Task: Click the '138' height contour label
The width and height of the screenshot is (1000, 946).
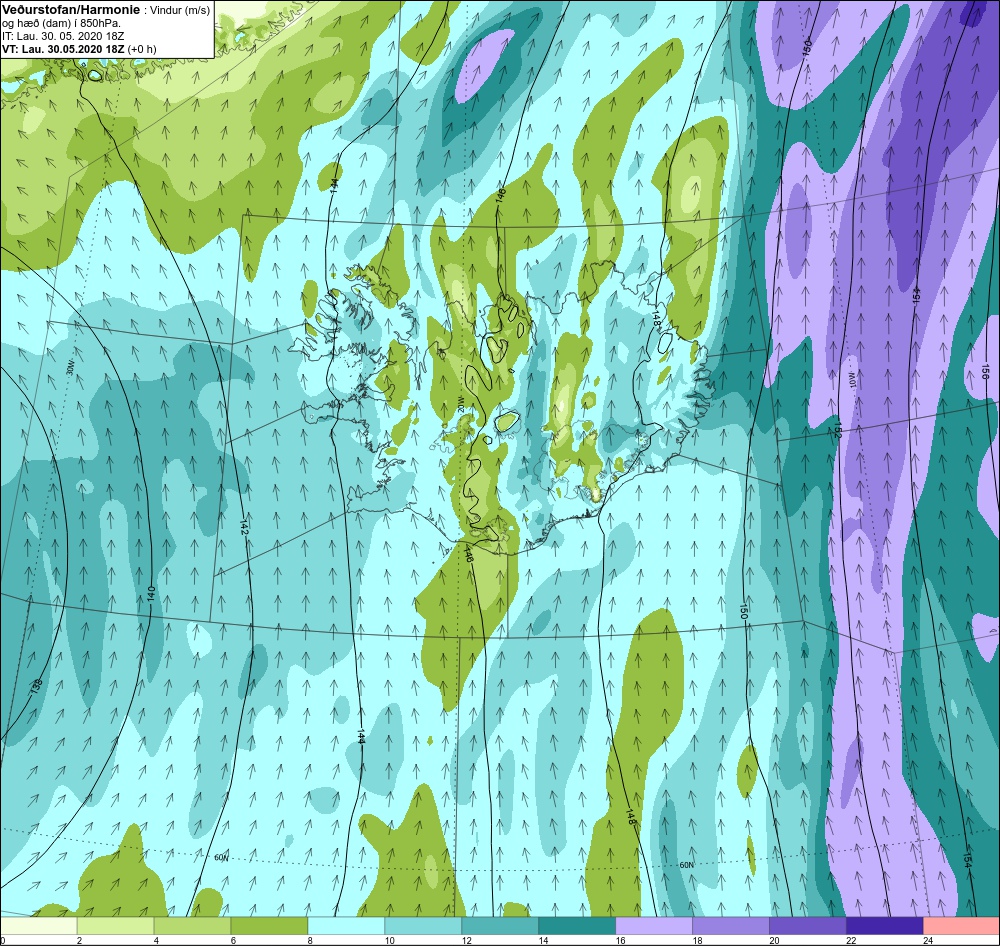Action: (36, 686)
